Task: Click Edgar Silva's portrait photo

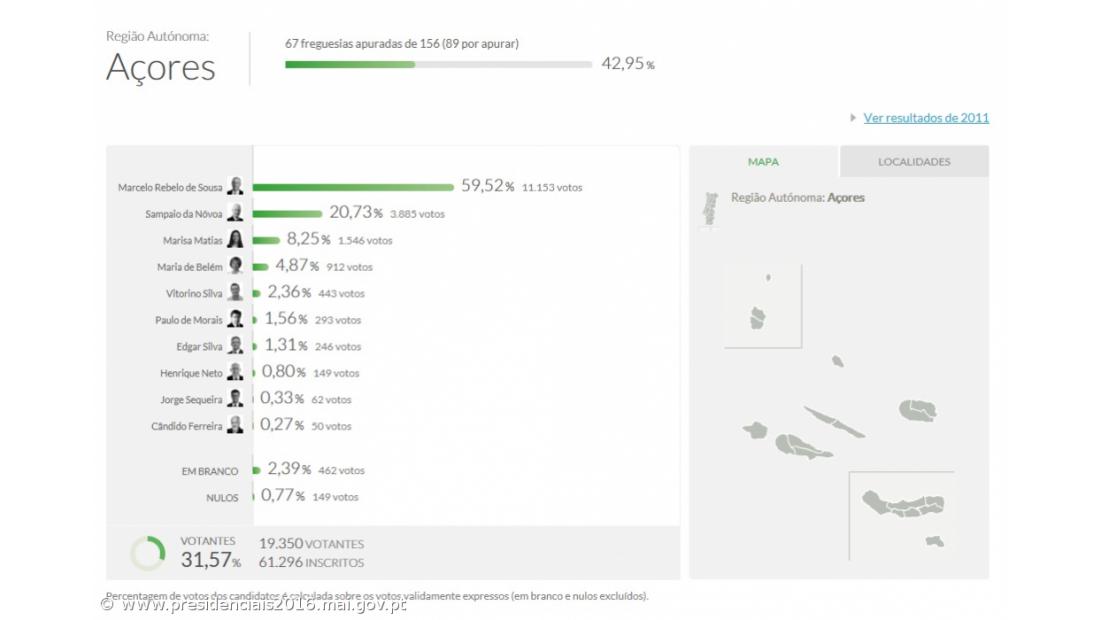Action: click(235, 346)
